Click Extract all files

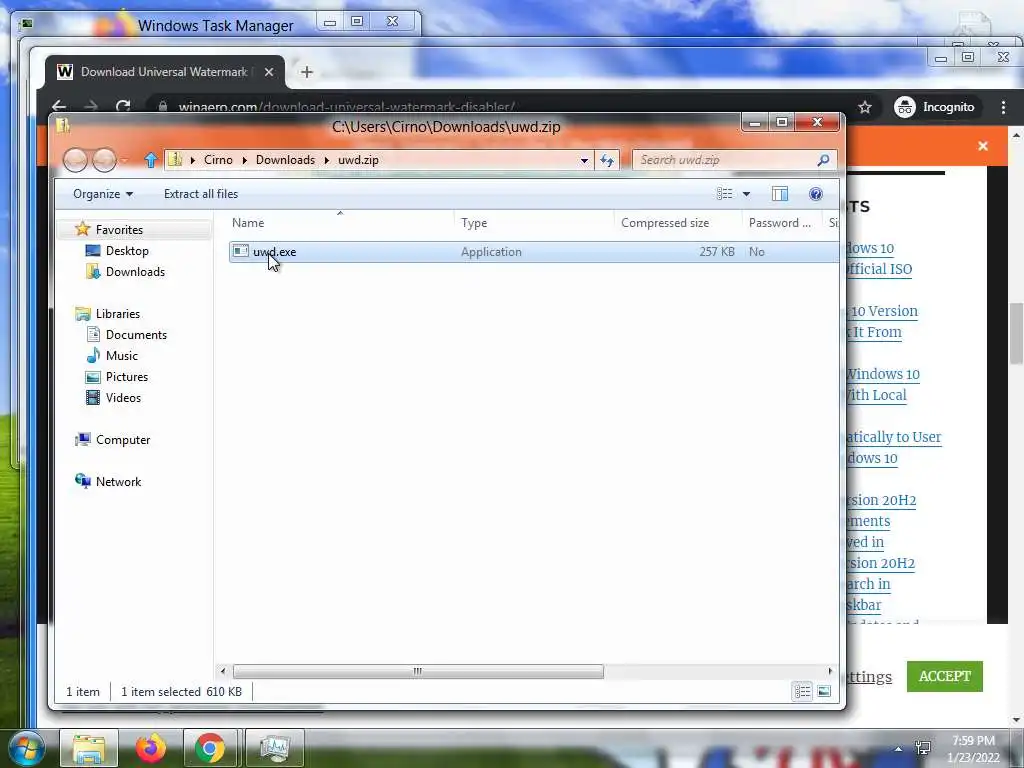[x=201, y=194]
